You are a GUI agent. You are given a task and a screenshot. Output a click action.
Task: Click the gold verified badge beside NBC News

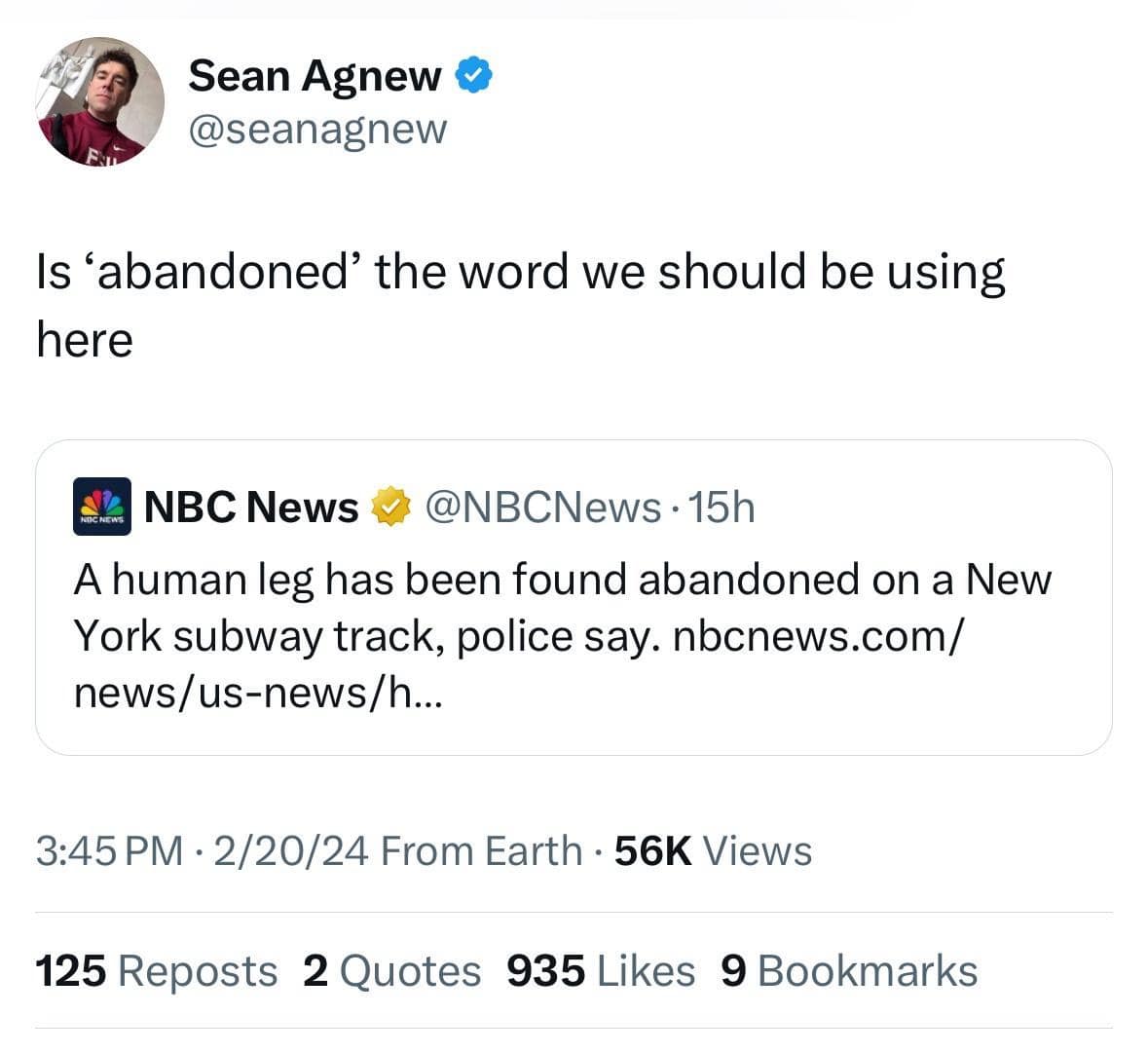tap(389, 508)
